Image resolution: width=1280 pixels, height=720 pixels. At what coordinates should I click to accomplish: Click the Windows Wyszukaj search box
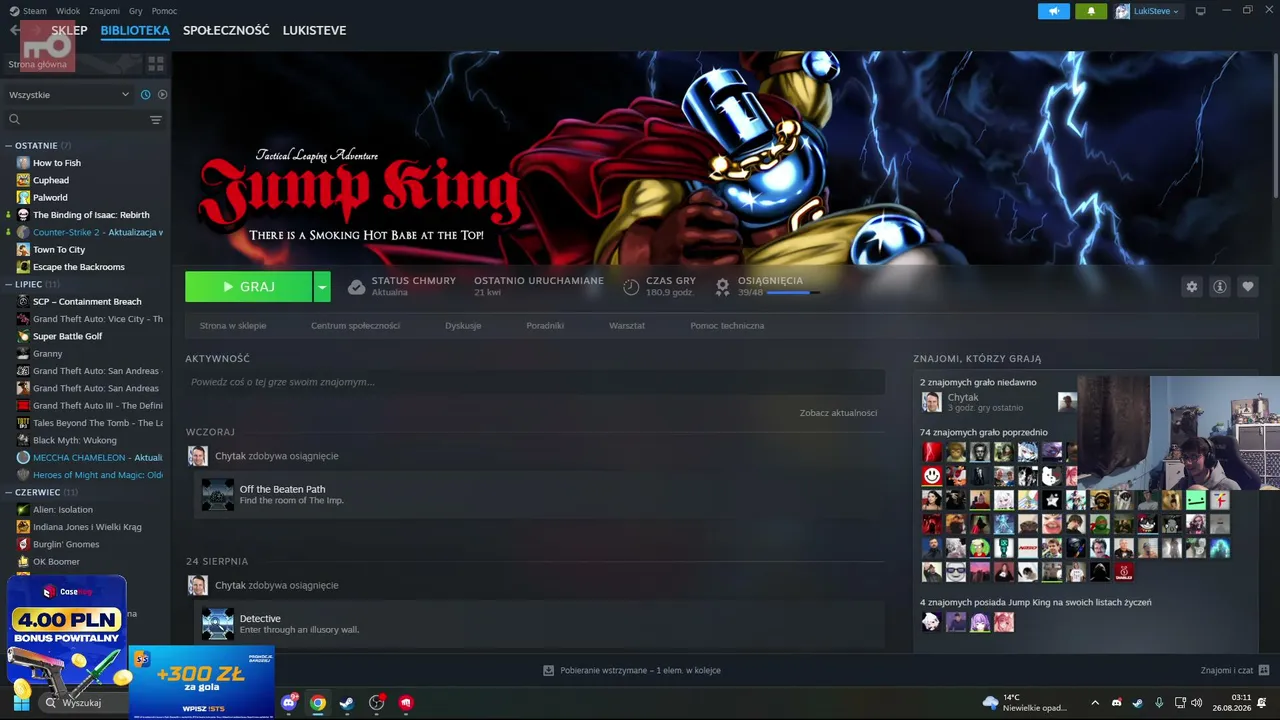[85, 702]
